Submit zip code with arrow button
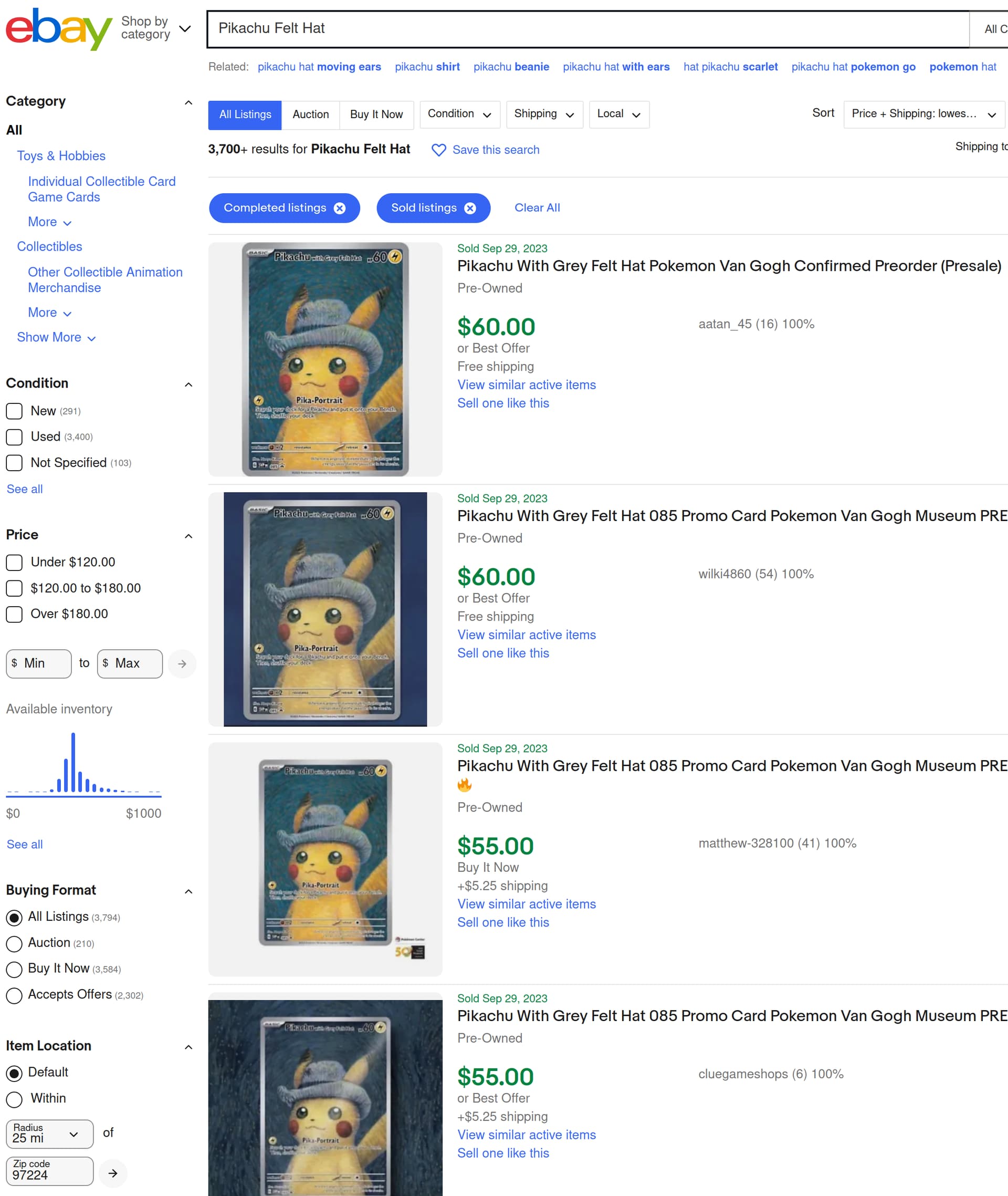Image resolution: width=1008 pixels, height=1196 pixels. tap(113, 1173)
